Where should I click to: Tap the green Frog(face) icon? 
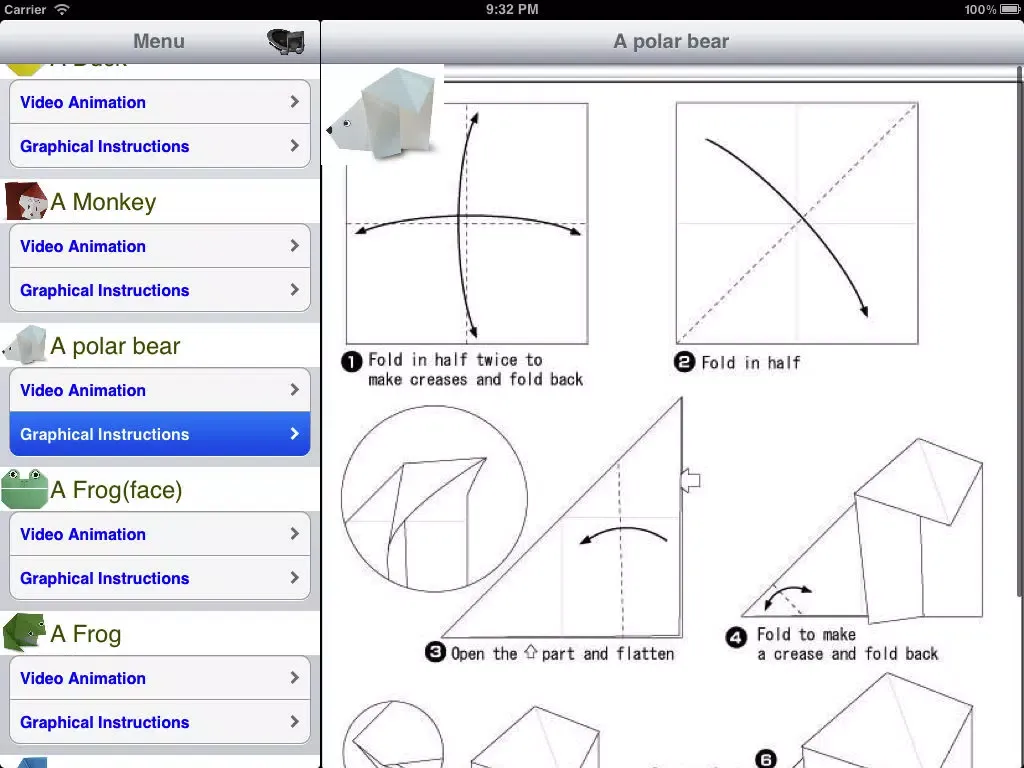pos(25,488)
